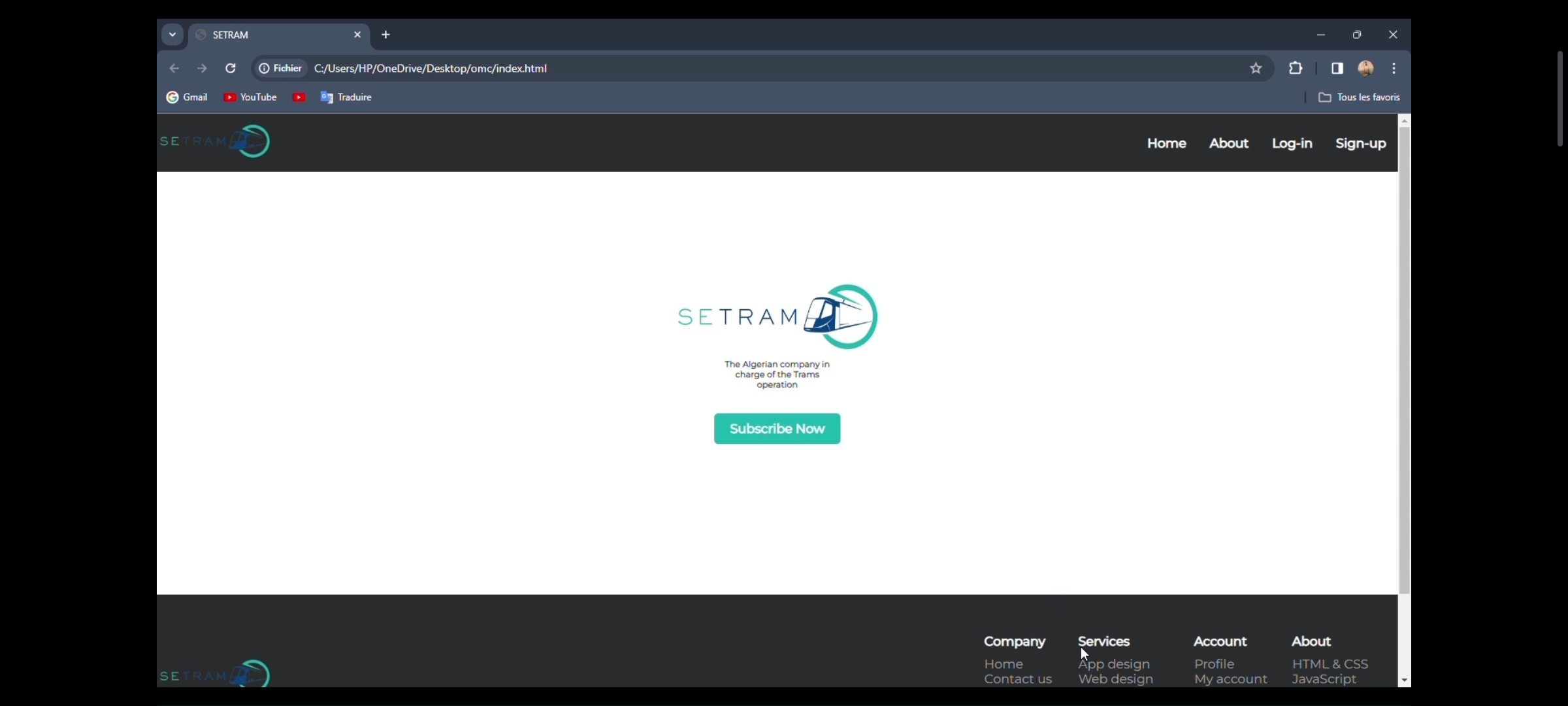Viewport: 1568px width, 706px height.
Task: Click inside the address bar
Action: pyautogui.click(x=653, y=68)
